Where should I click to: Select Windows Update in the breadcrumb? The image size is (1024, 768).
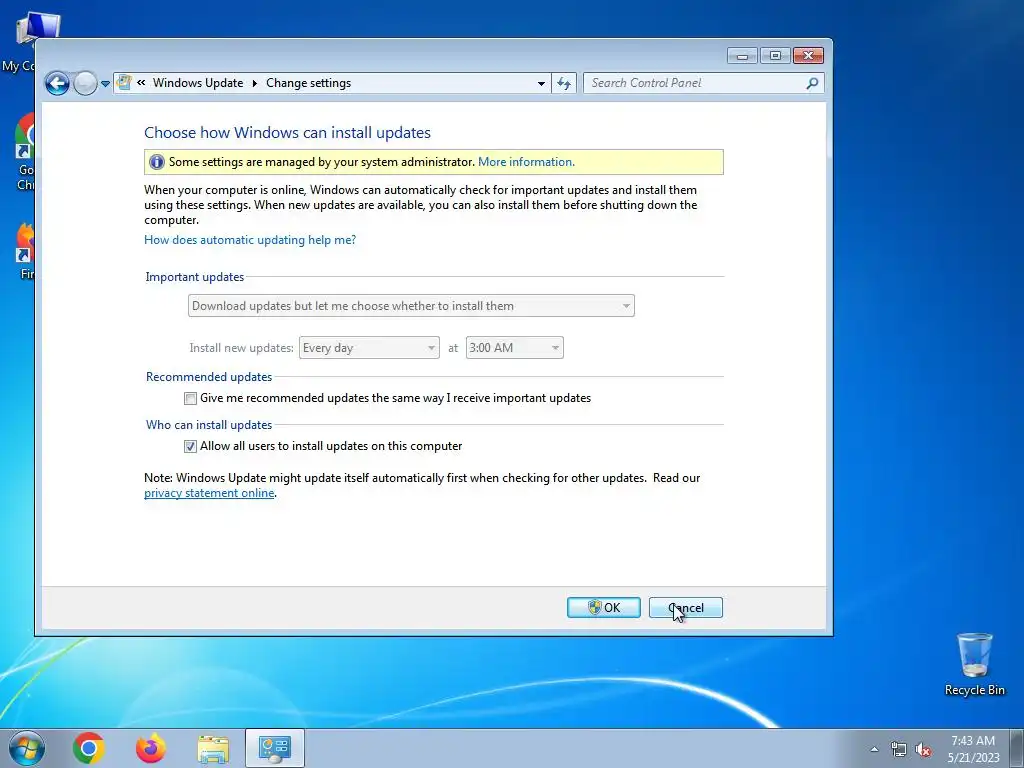198,83
